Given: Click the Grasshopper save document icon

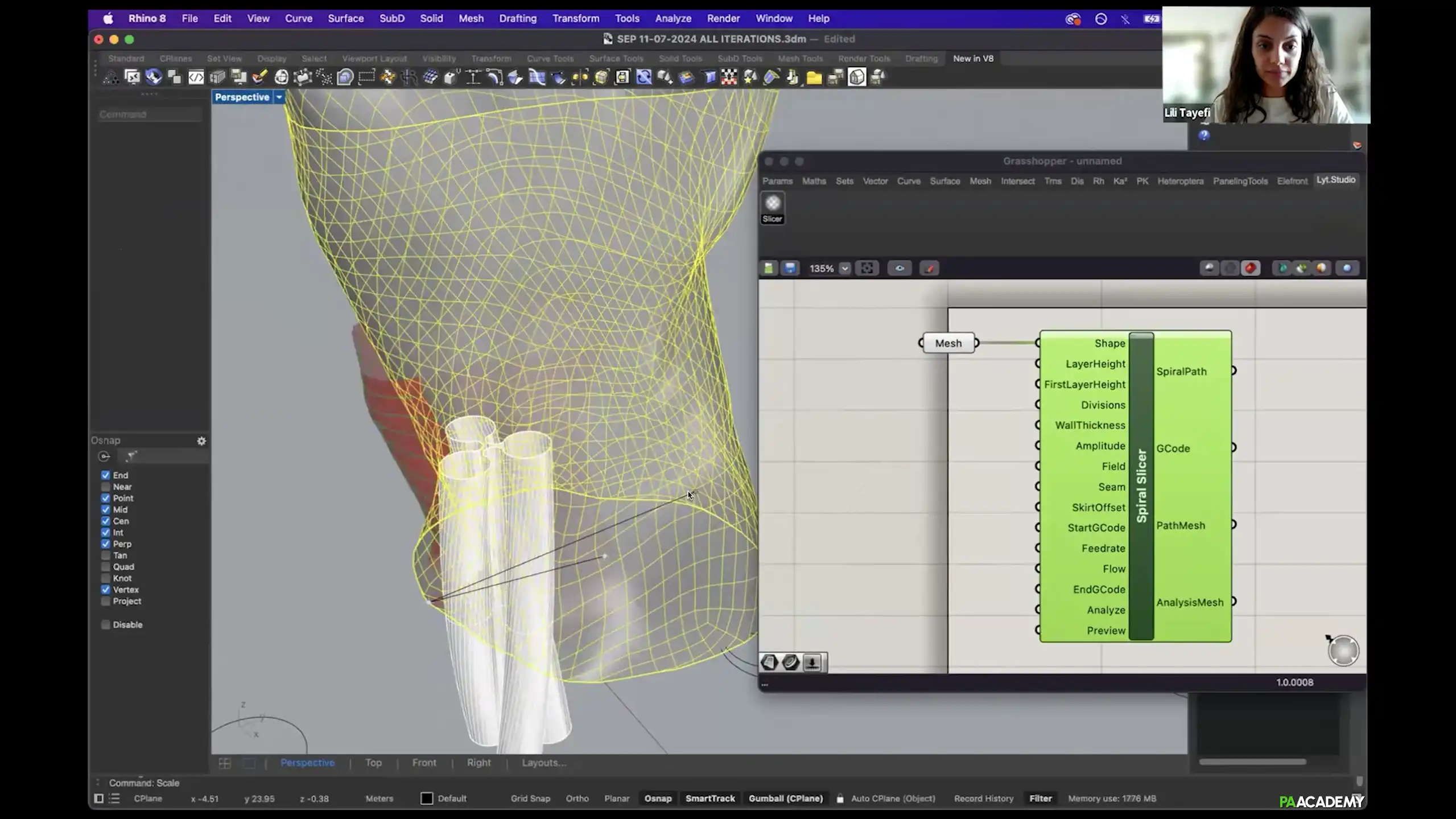Looking at the screenshot, I should point(790,268).
